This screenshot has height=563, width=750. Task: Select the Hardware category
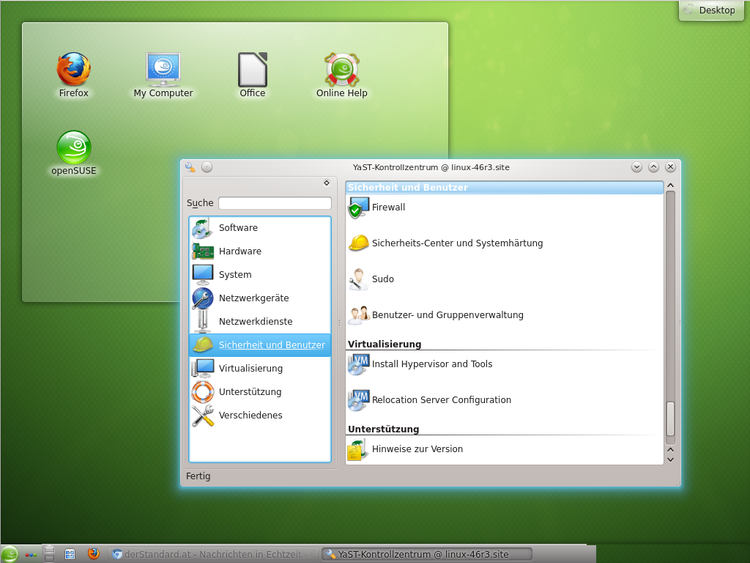240,251
